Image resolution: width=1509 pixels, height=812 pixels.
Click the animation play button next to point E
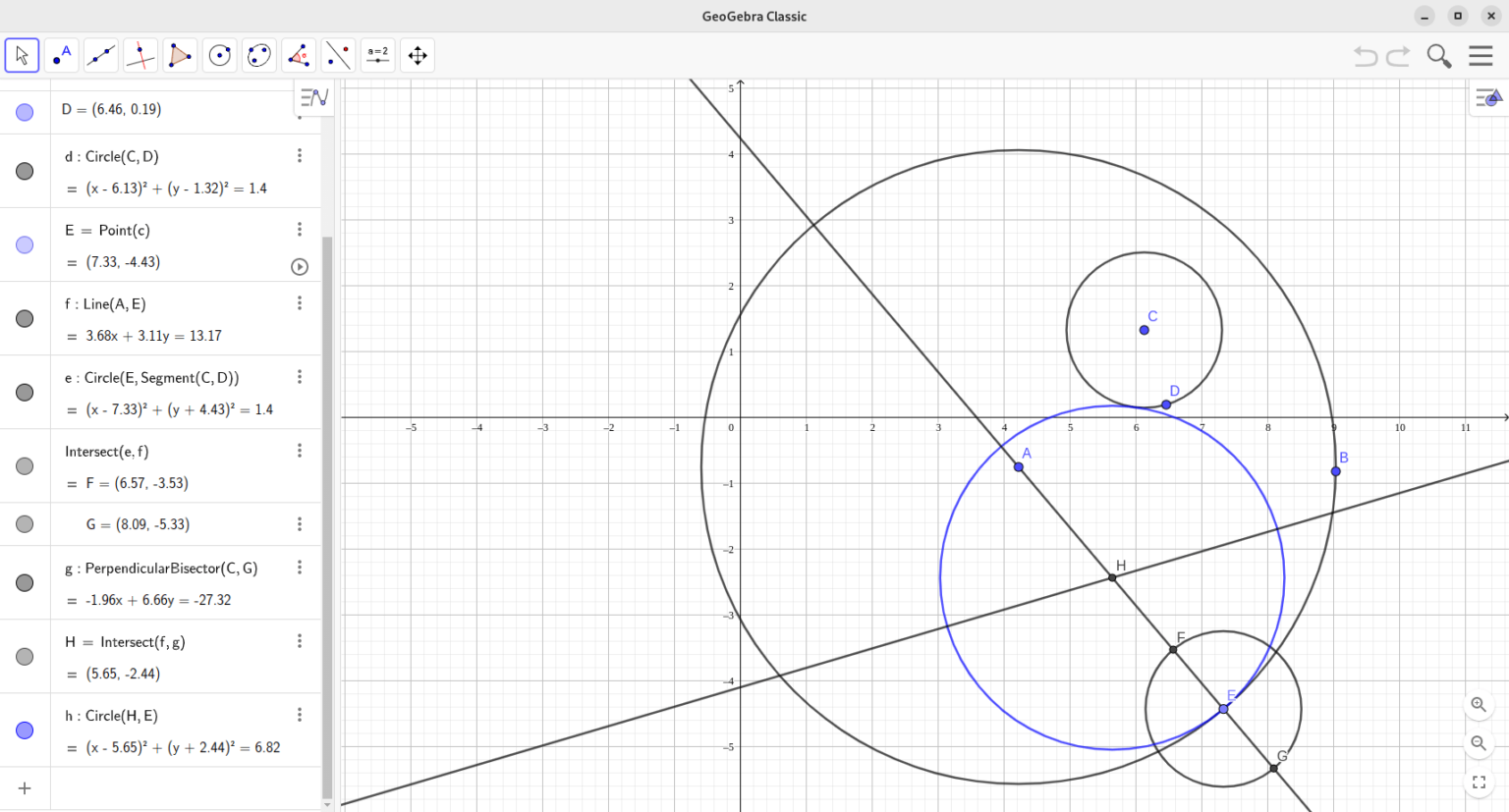[x=300, y=266]
